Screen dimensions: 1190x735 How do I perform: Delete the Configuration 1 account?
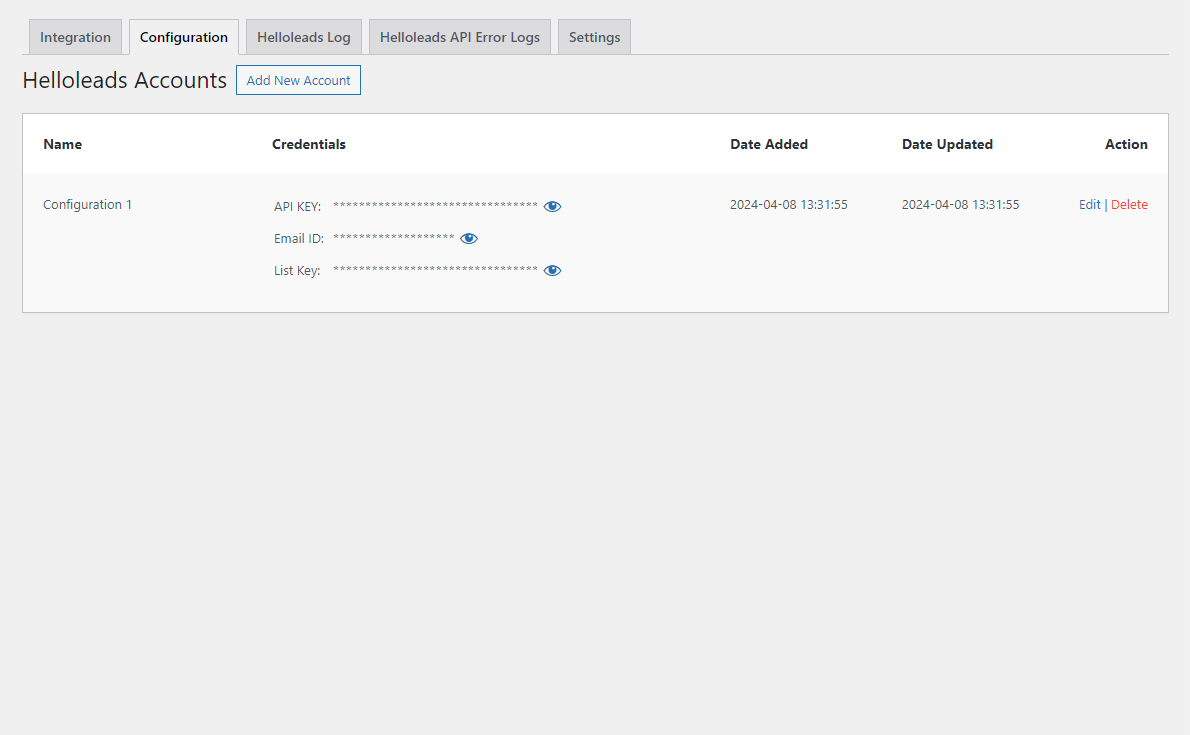pyautogui.click(x=1129, y=204)
